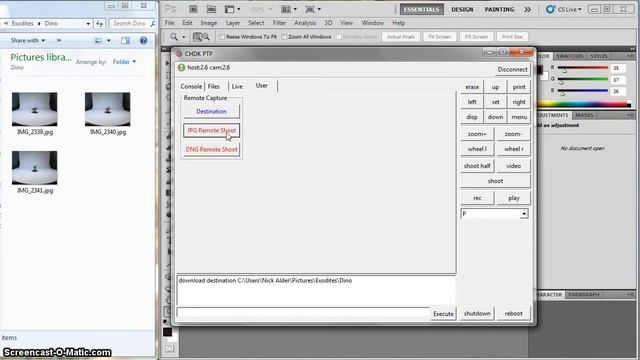Click the disp camera key
The width and height of the screenshot is (640, 360).
tap(472, 117)
